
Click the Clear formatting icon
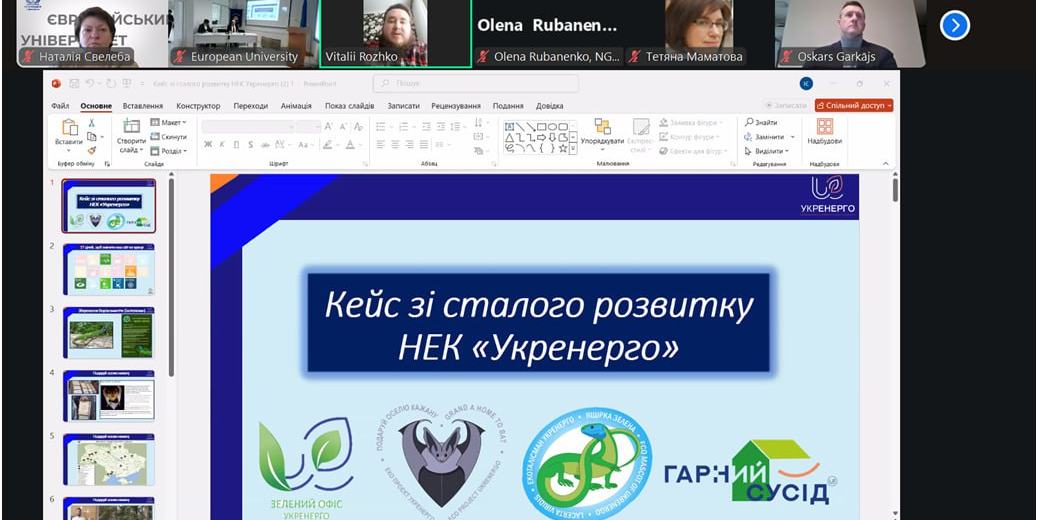point(358,126)
